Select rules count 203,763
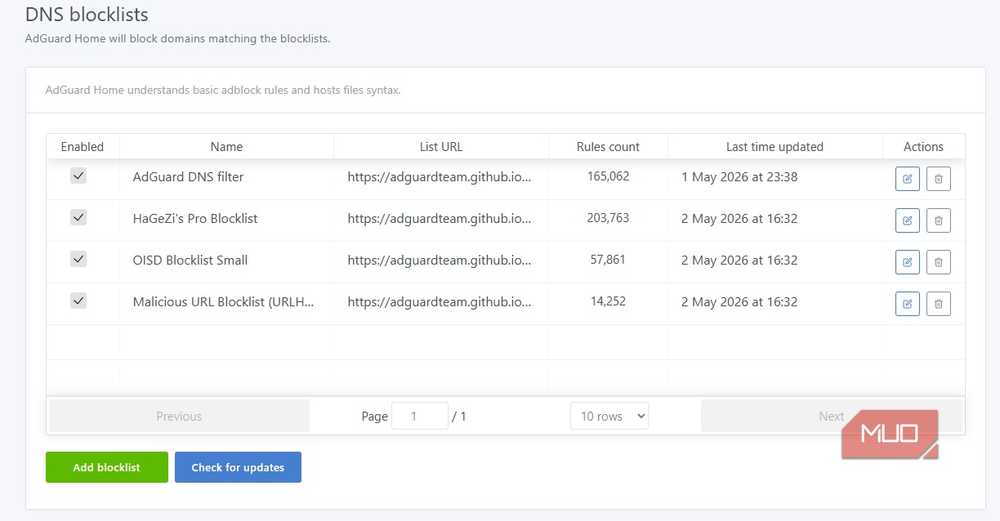This screenshot has height=521, width=1000. click(x=608, y=217)
